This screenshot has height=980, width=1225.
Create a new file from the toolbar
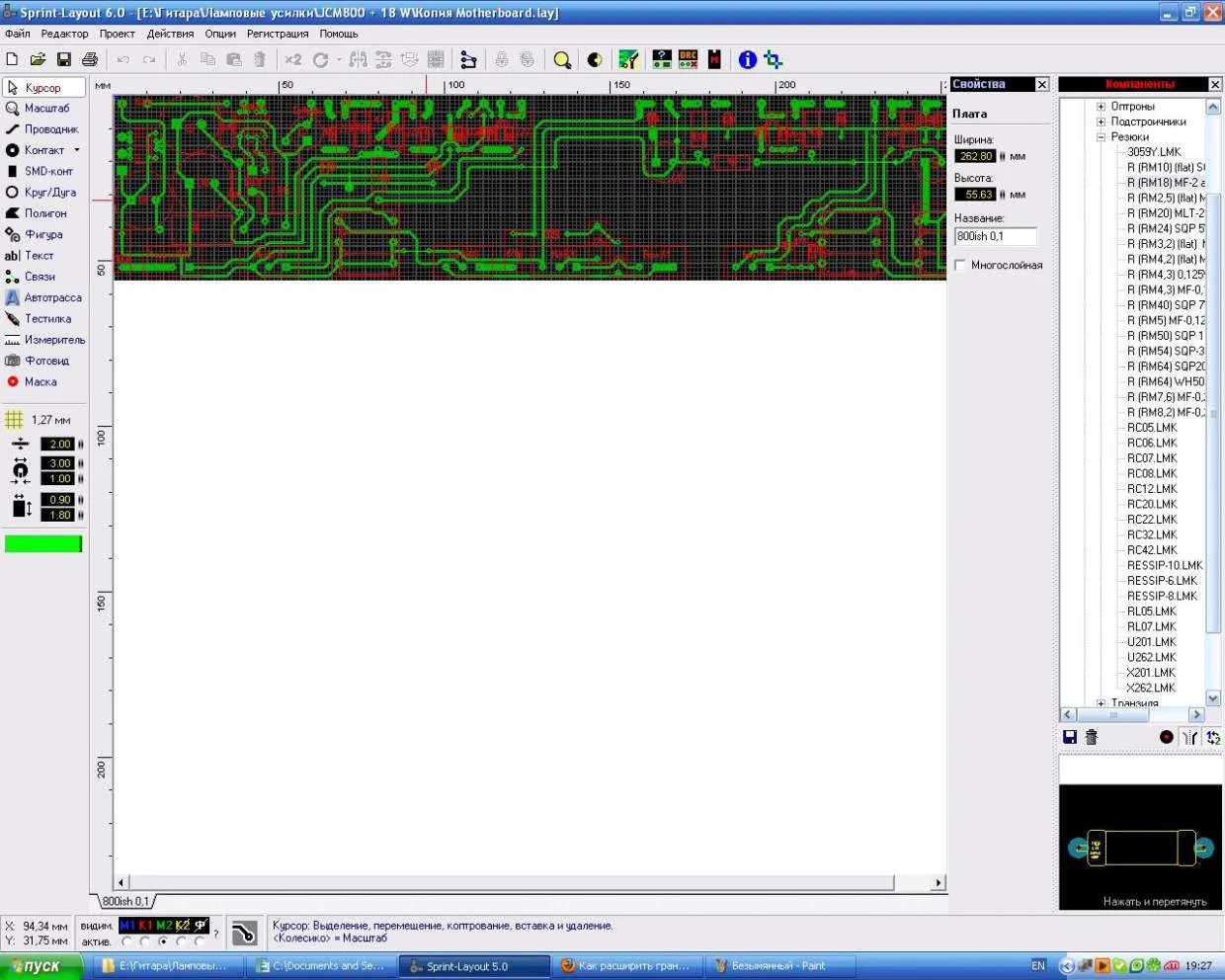(x=12, y=60)
